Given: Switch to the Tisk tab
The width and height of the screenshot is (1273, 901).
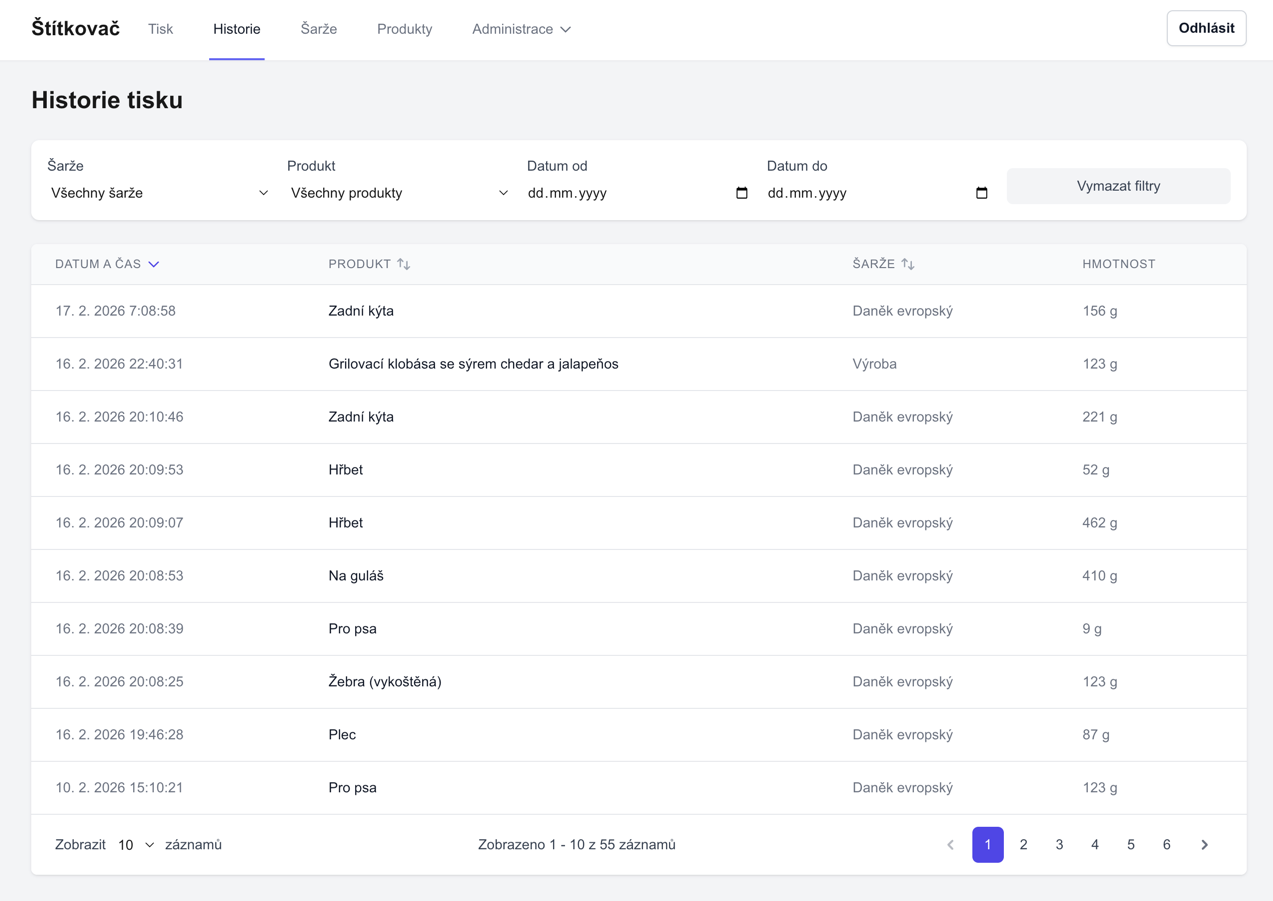Looking at the screenshot, I should coord(160,29).
